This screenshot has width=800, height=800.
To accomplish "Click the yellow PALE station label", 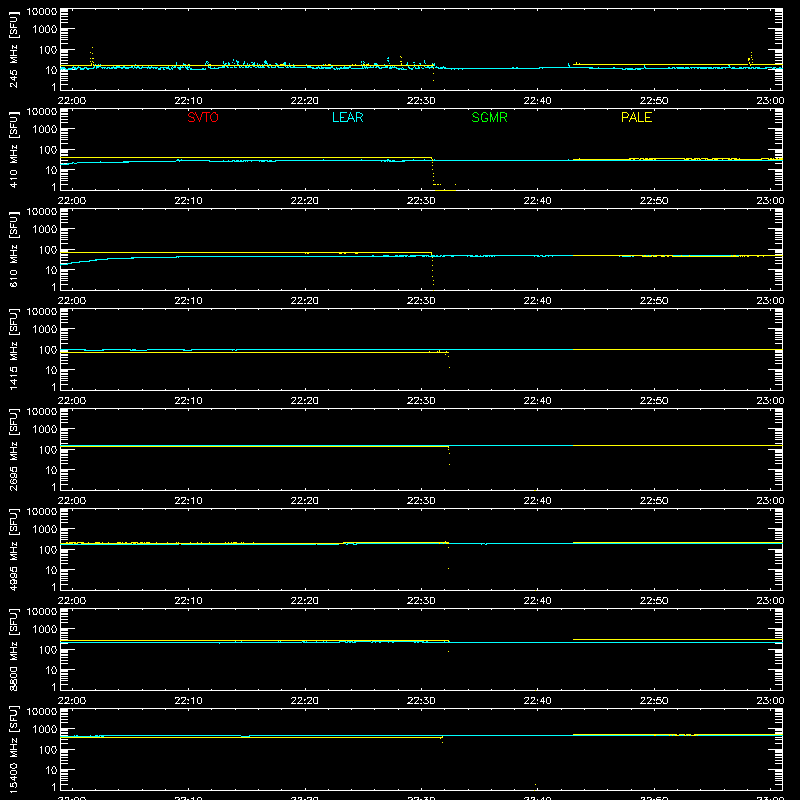I will [x=636, y=117].
